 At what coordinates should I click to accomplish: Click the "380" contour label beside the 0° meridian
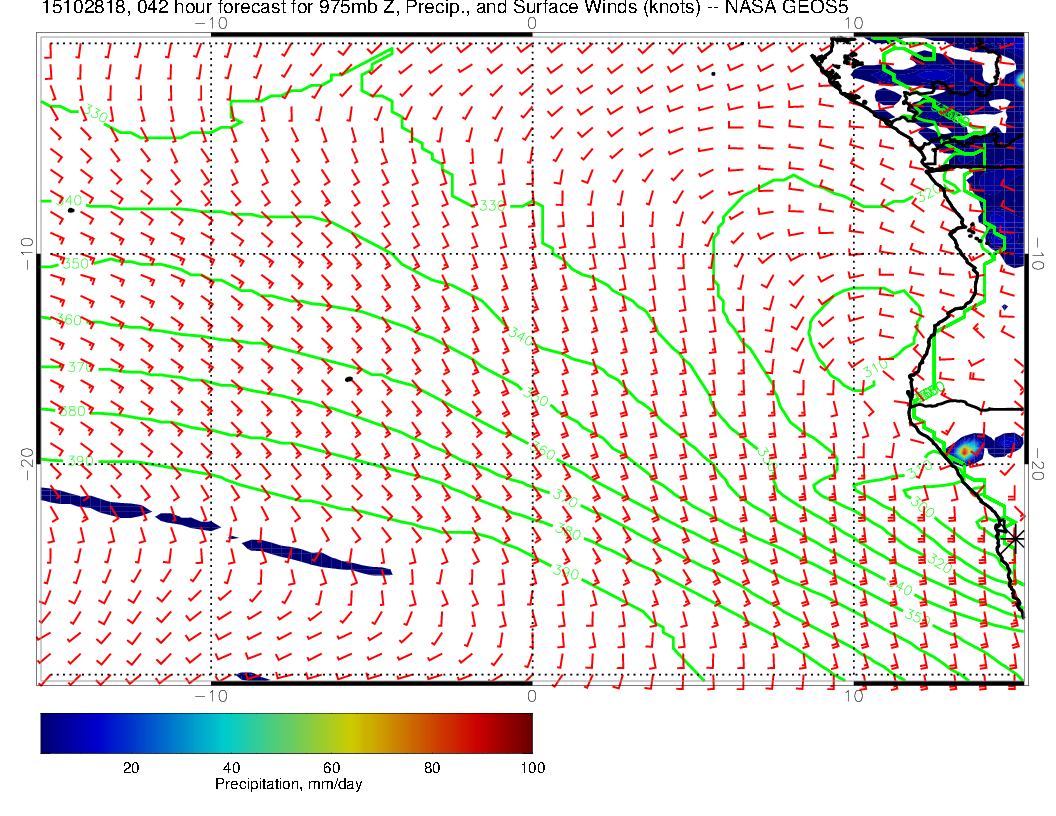click(x=568, y=532)
